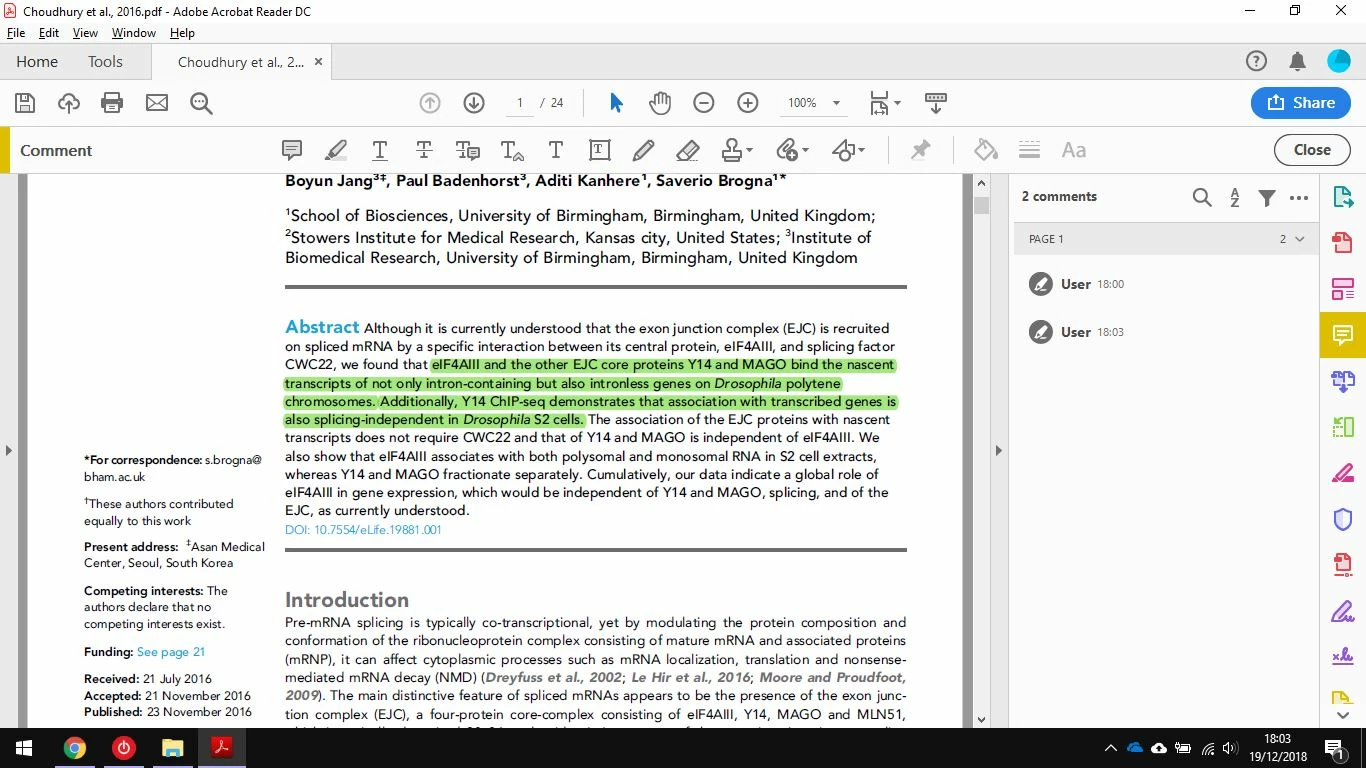Image resolution: width=1366 pixels, height=768 pixels.
Task: Select the strikethrough text tool
Action: [424, 150]
